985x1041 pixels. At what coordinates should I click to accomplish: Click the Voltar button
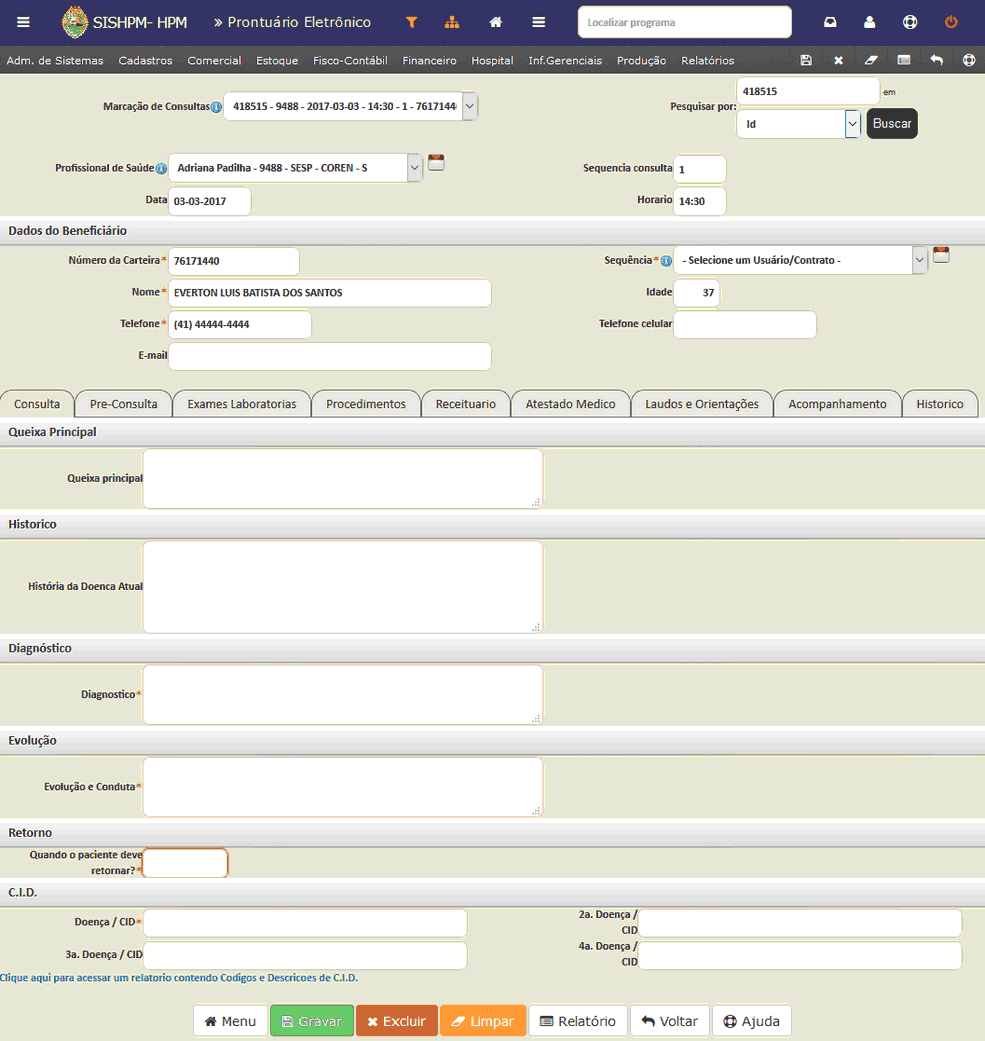click(x=670, y=1021)
